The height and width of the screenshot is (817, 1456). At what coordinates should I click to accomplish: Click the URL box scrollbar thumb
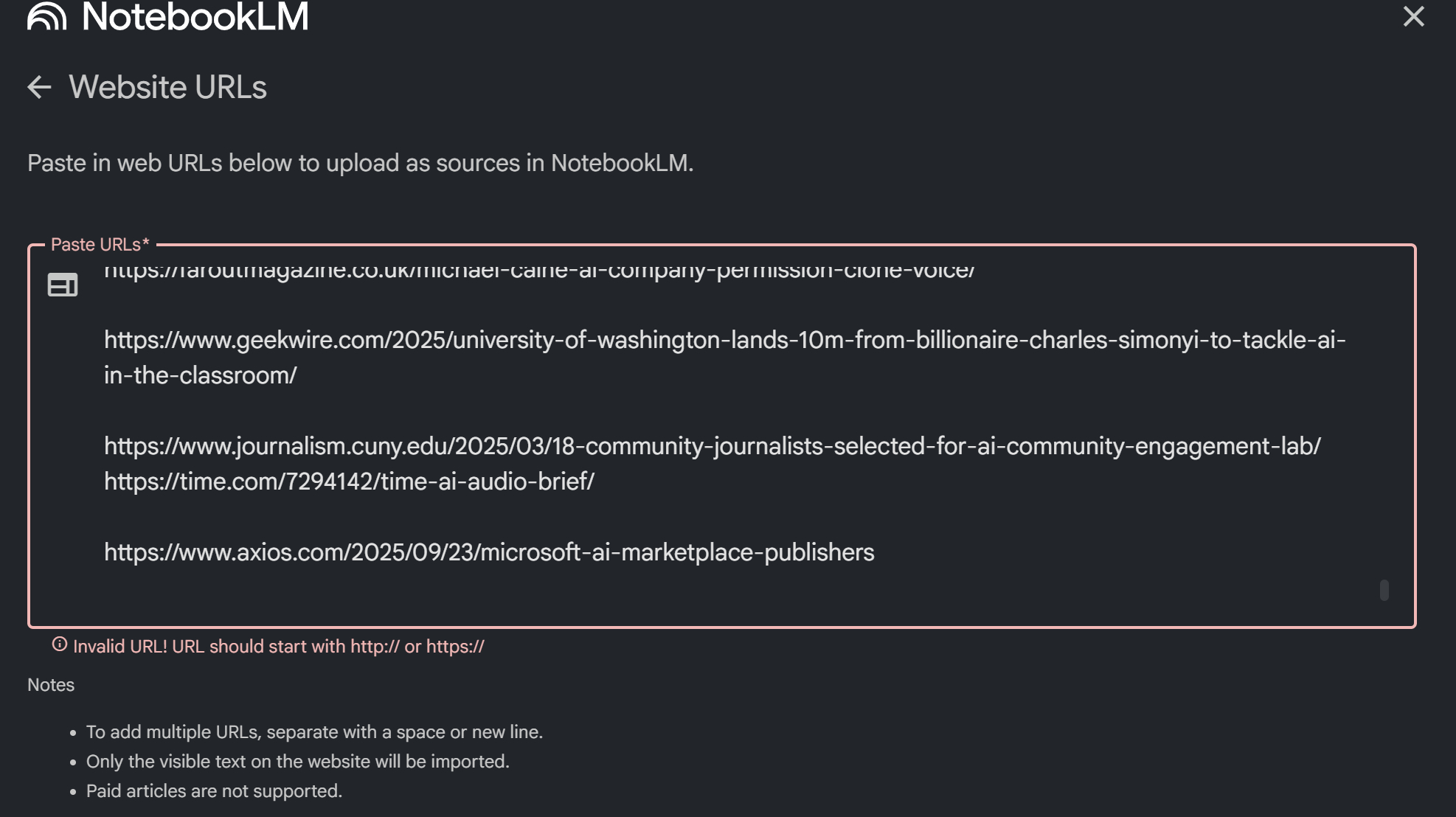pyautogui.click(x=1384, y=590)
